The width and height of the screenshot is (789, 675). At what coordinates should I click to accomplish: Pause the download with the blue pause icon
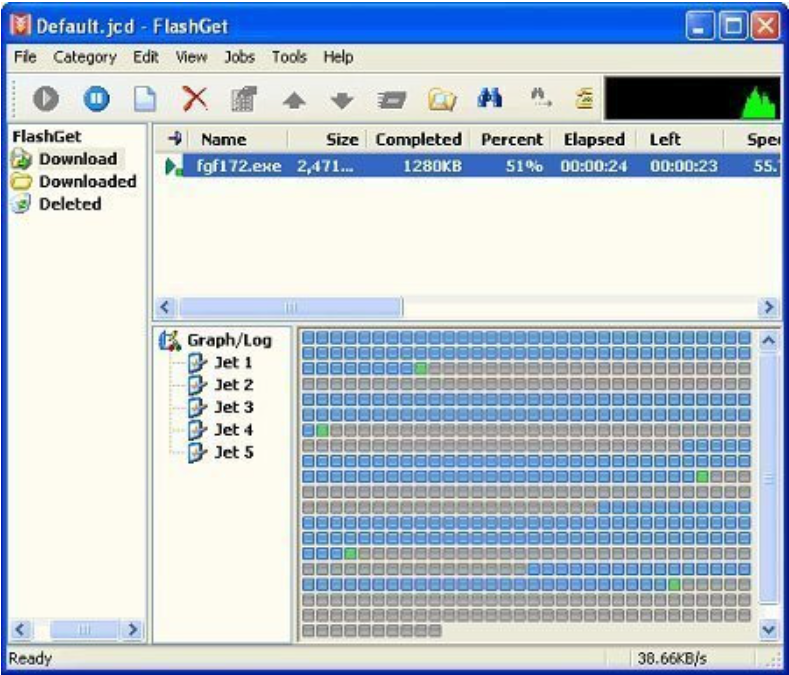[96, 99]
